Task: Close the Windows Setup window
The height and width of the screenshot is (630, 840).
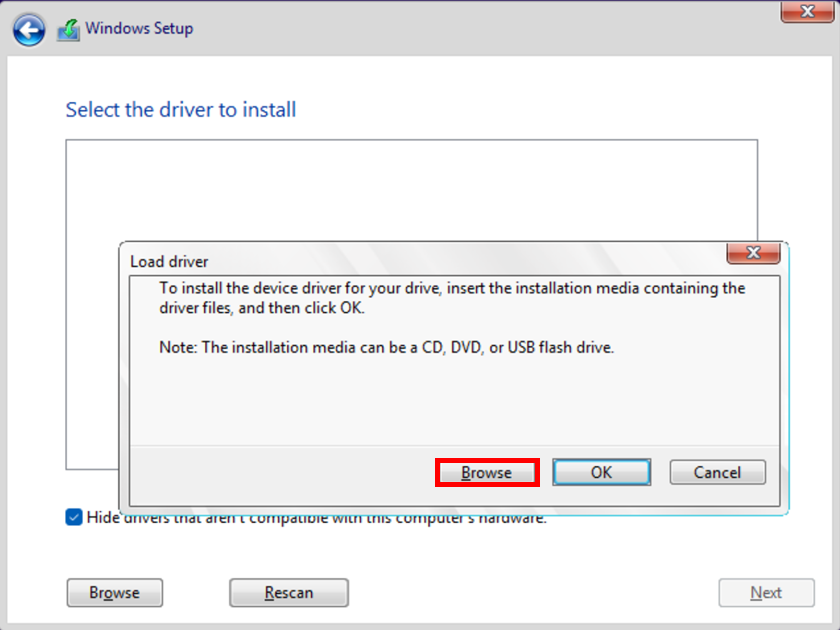Action: 807,11
